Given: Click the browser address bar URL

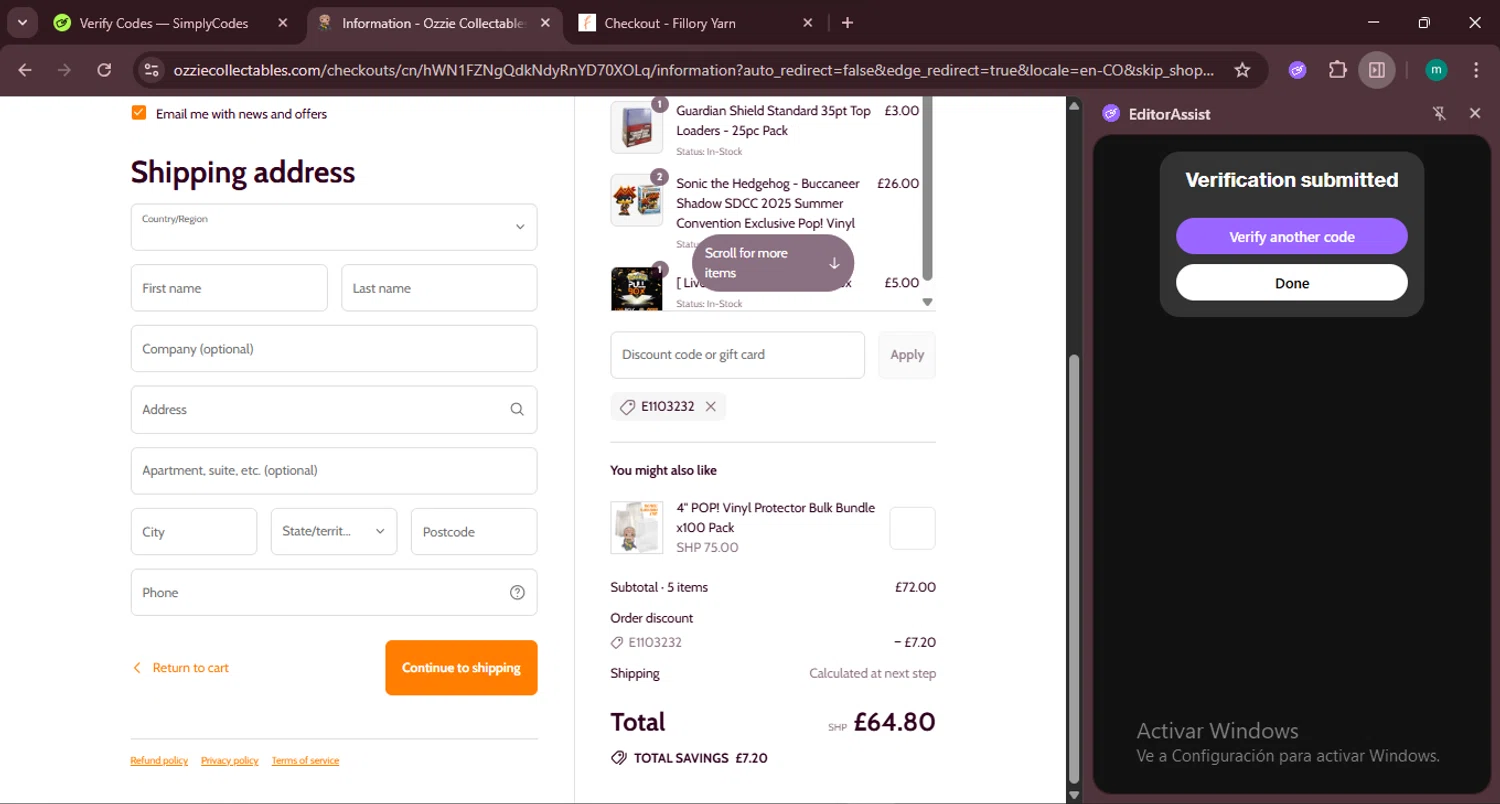Looking at the screenshot, I should tap(694, 70).
